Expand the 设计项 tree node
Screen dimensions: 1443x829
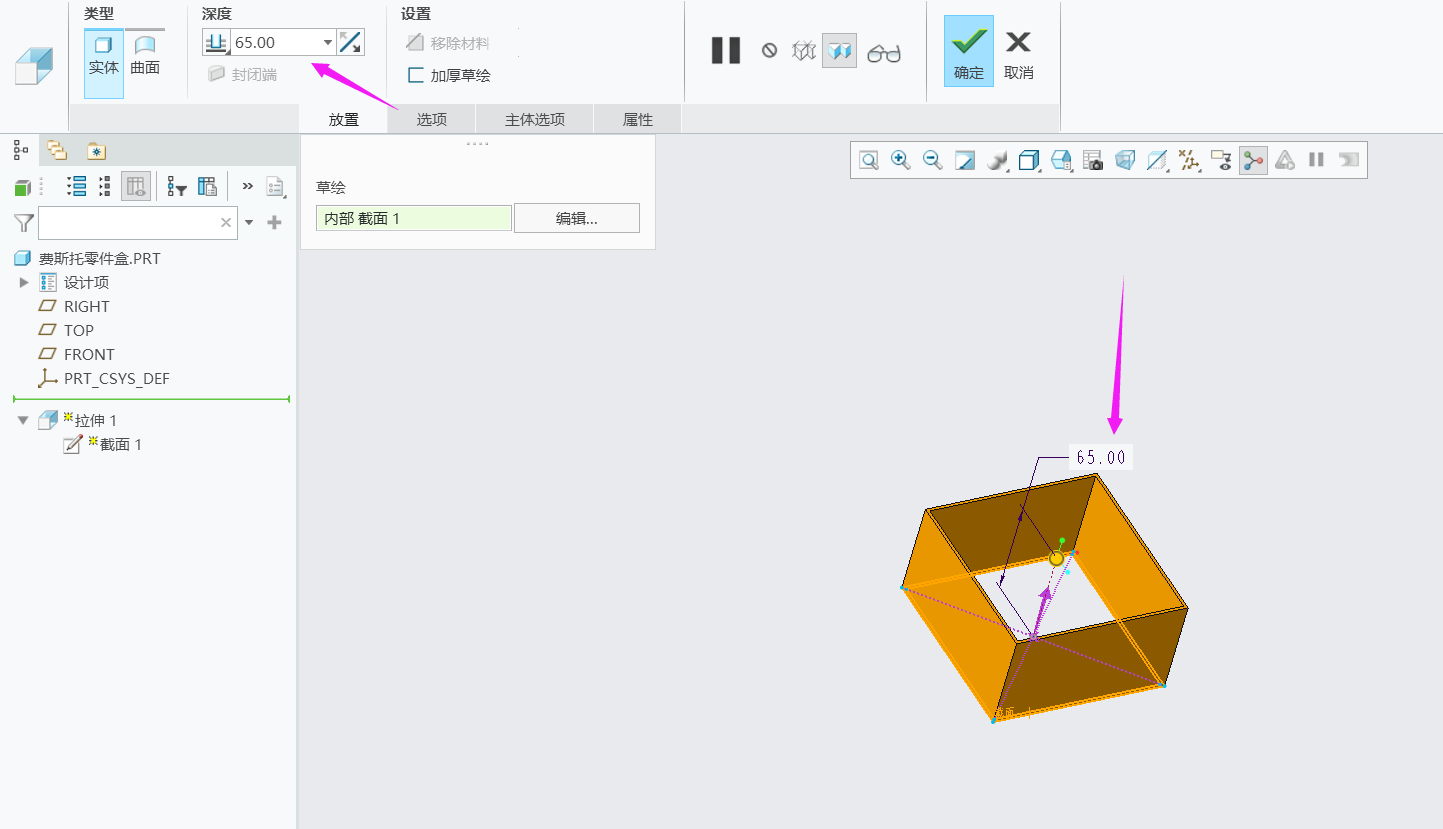tap(25, 282)
